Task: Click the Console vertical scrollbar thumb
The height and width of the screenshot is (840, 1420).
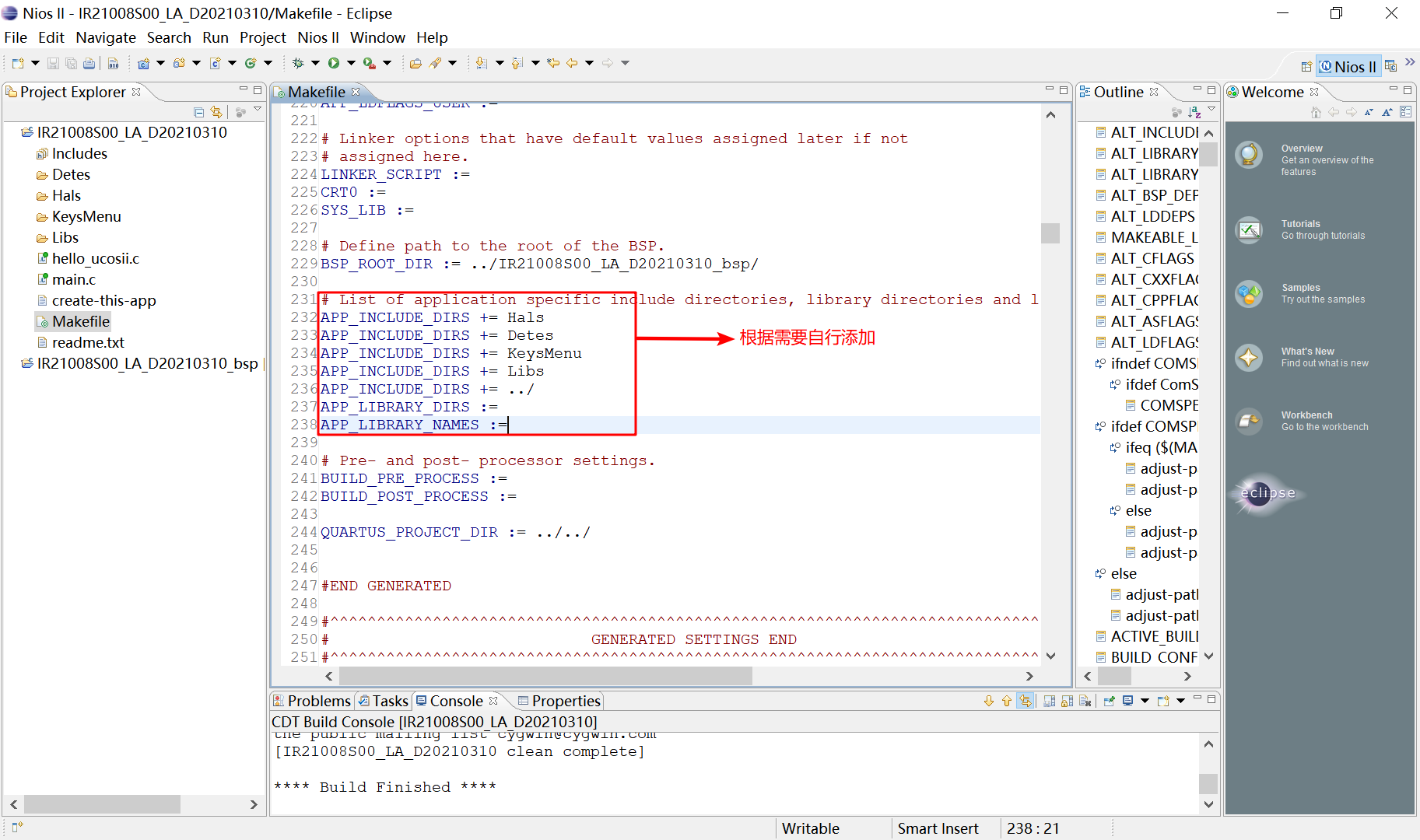Action: [1208, 784]
